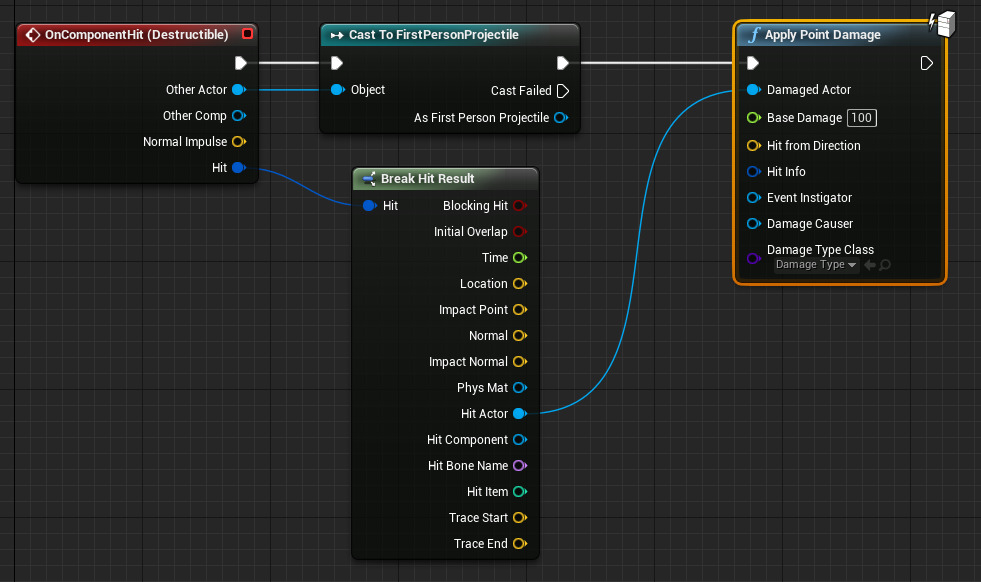The height and width of the screenshot is (582, 981).
Task: Click the Initial Overlap boolean pin
Action: click(x=519, y=232)
